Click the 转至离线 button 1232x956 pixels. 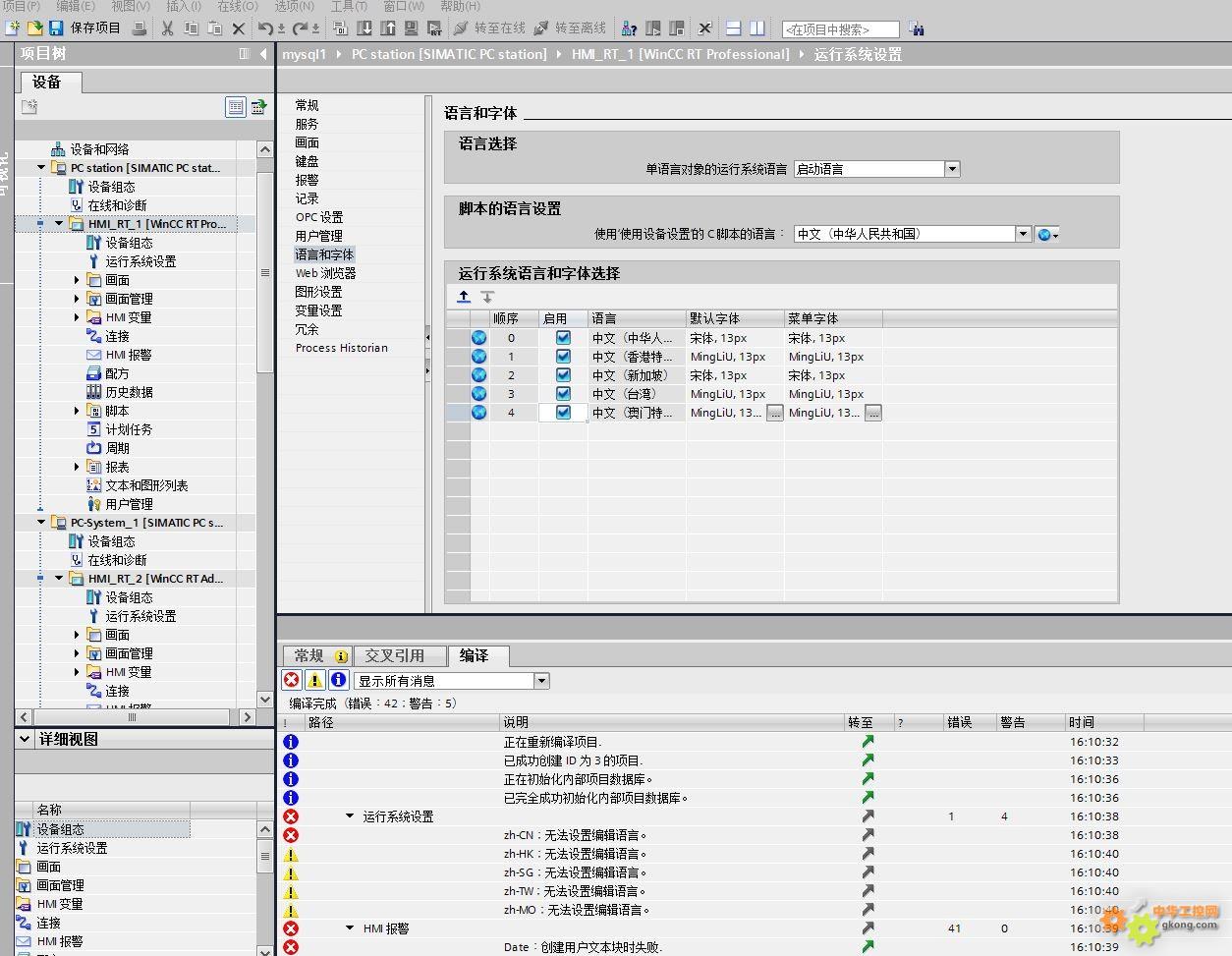[571, 28]
